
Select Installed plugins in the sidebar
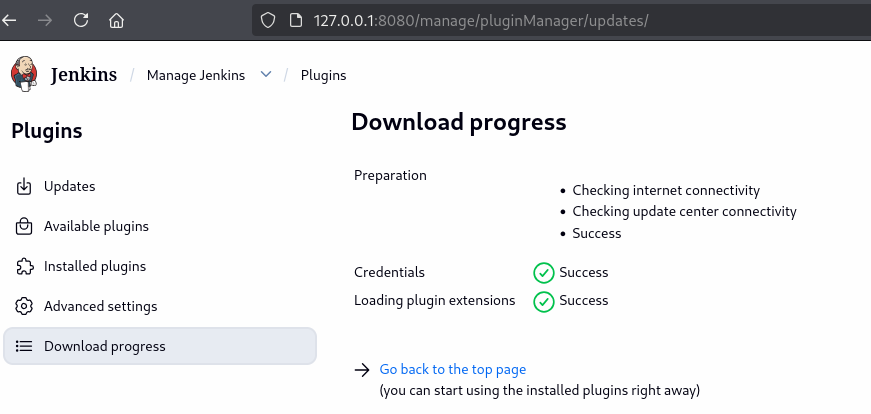point(95,267)
